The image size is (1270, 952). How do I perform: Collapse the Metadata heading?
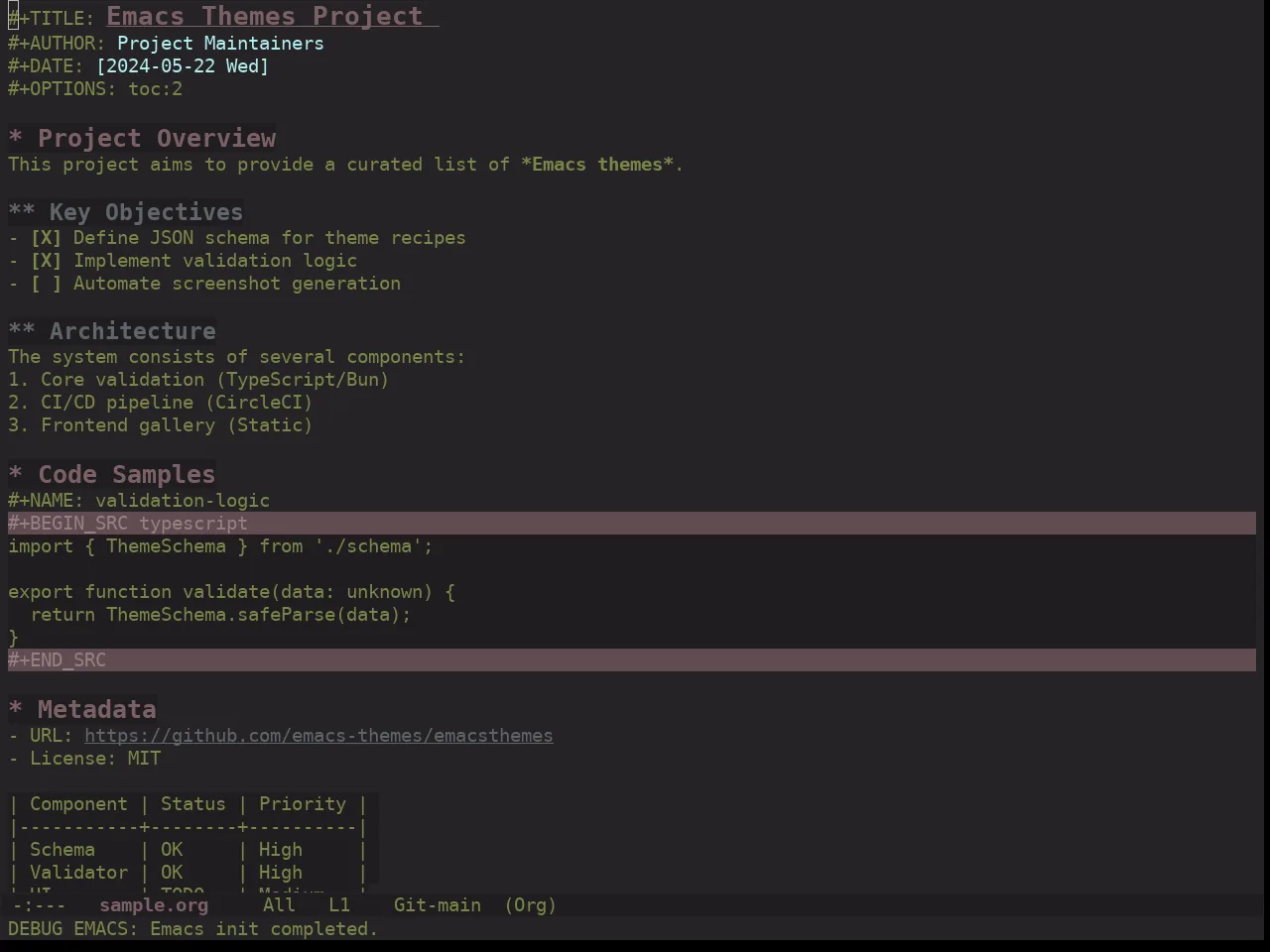click(x=15, y=710)
